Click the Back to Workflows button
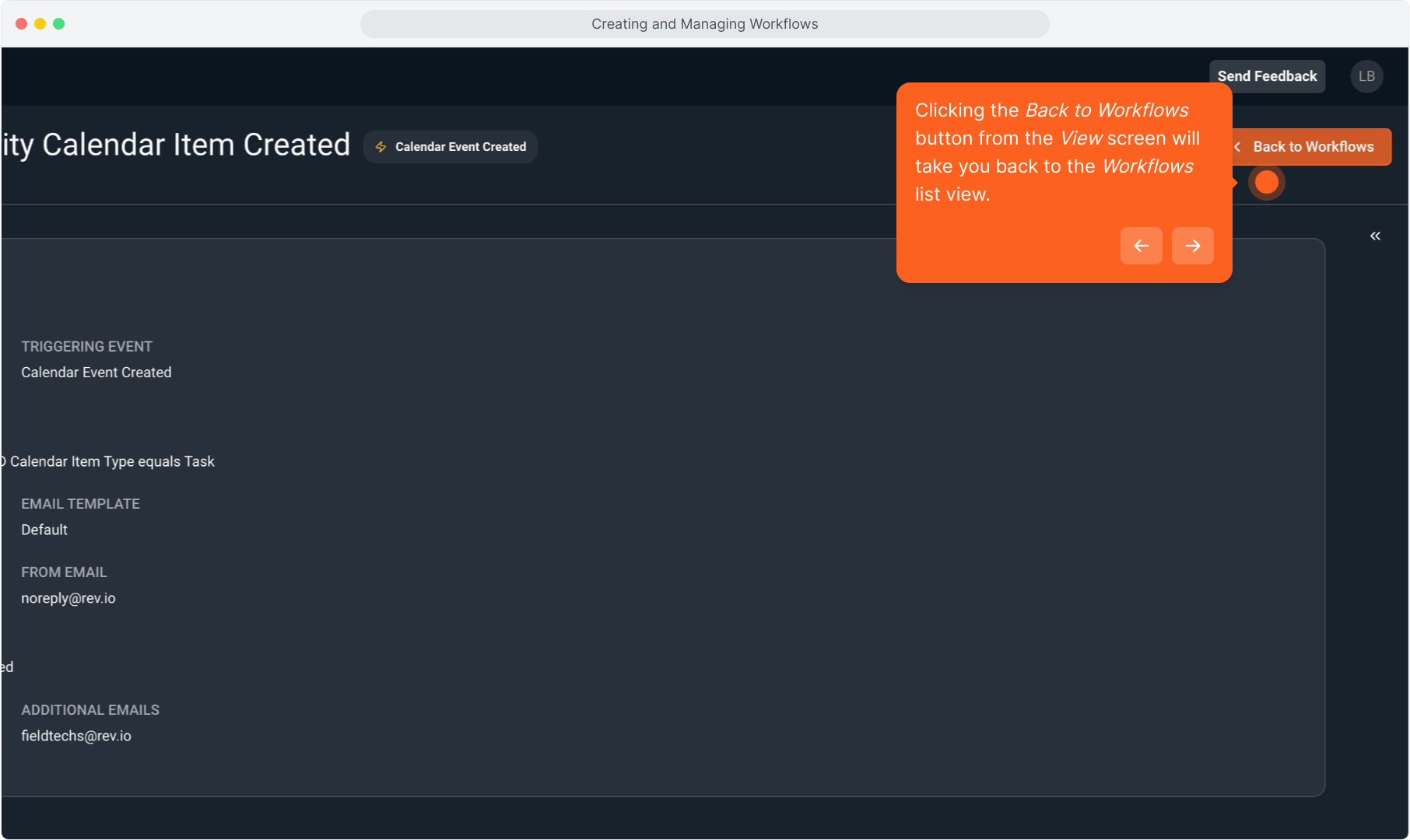The height and width of the screenshot is (840, 1410). 1313,147
